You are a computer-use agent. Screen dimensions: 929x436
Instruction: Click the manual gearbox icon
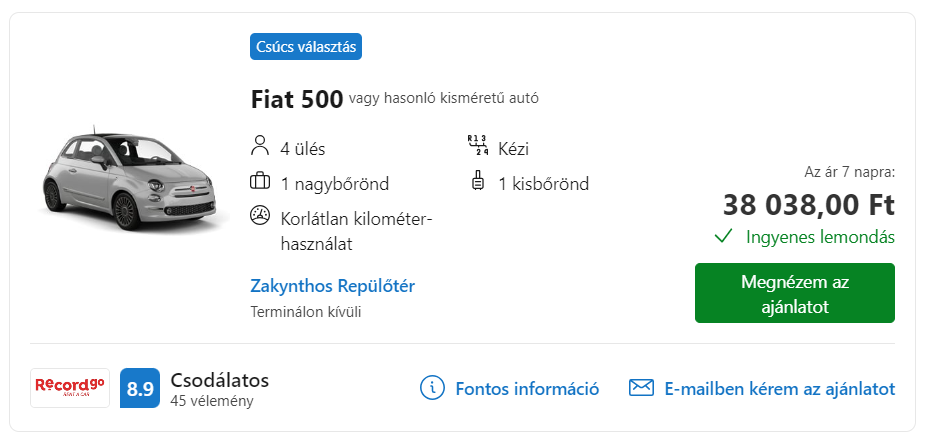(477, 146)
